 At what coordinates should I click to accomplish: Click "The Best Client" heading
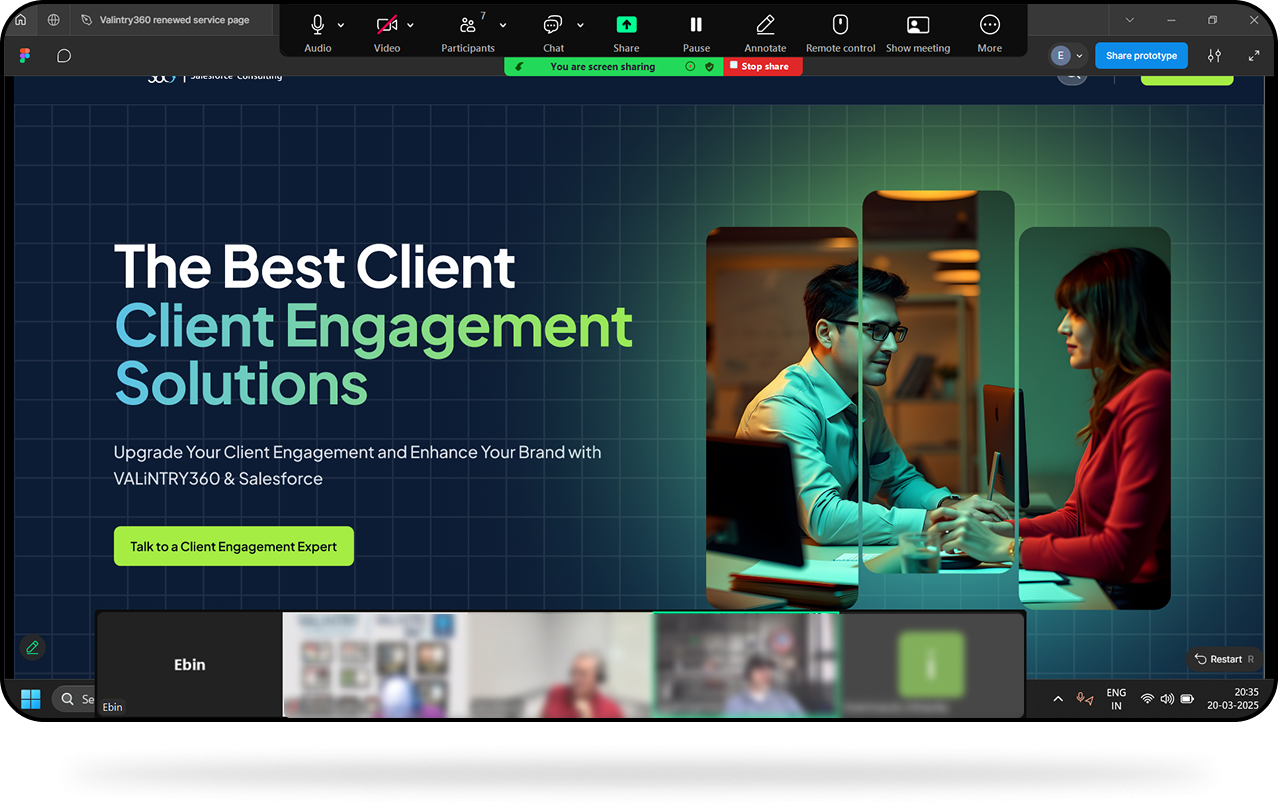[315, 266]
